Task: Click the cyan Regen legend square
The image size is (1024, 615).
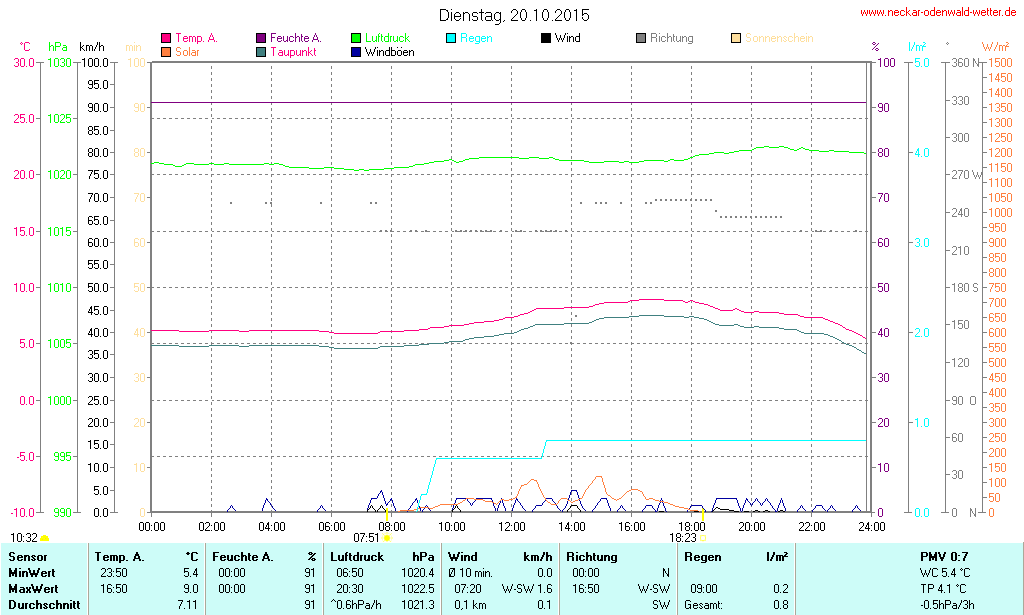Action: [x=451, y=39]
